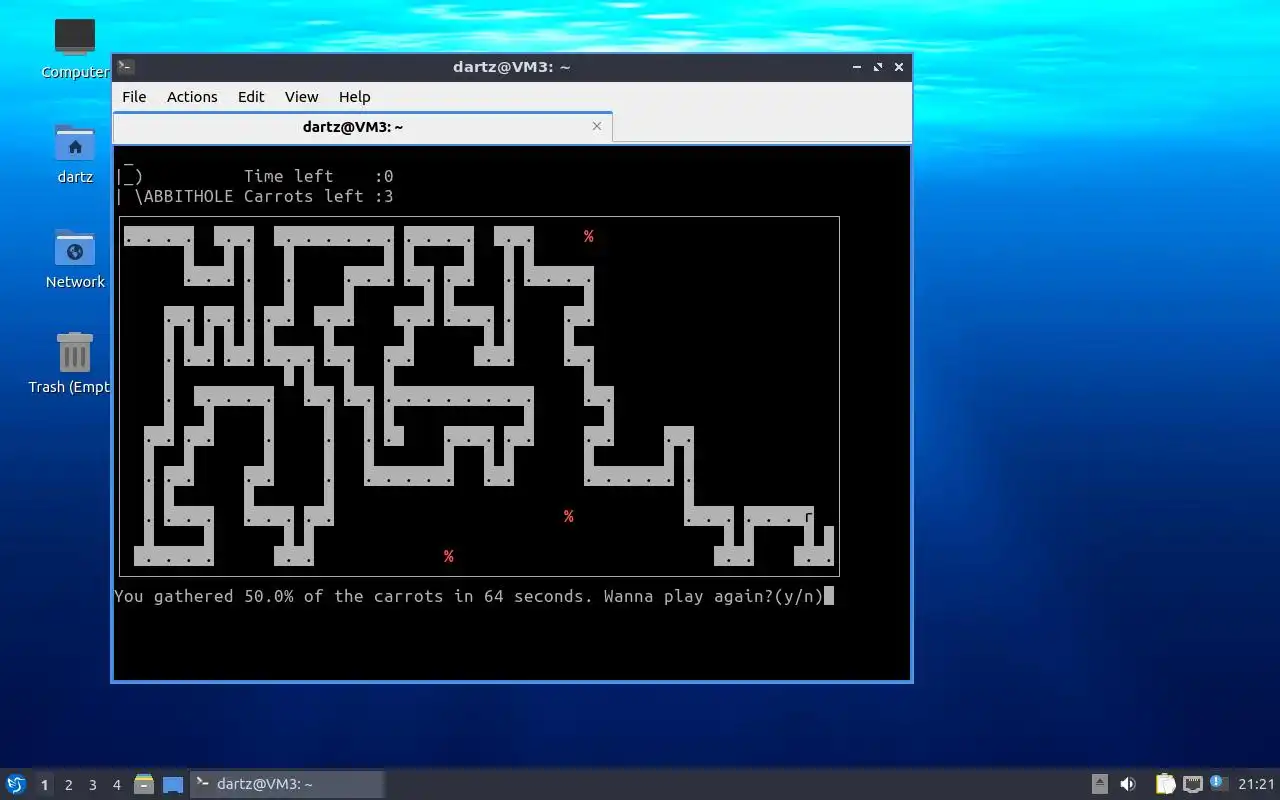Close the dartz@VM3 terminal tab
The height and width of the screenshot is (800, 1280).
[597, 126]
